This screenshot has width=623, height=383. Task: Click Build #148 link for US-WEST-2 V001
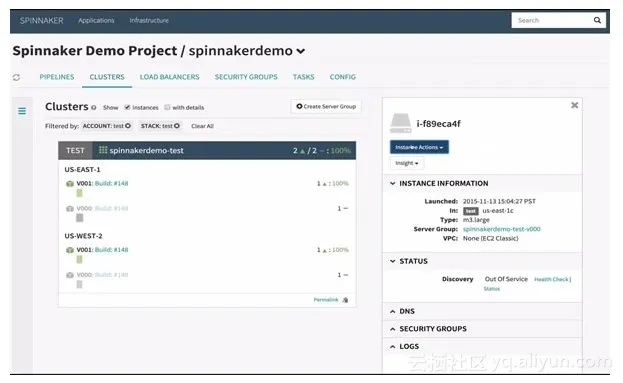(x=112, y=250)
